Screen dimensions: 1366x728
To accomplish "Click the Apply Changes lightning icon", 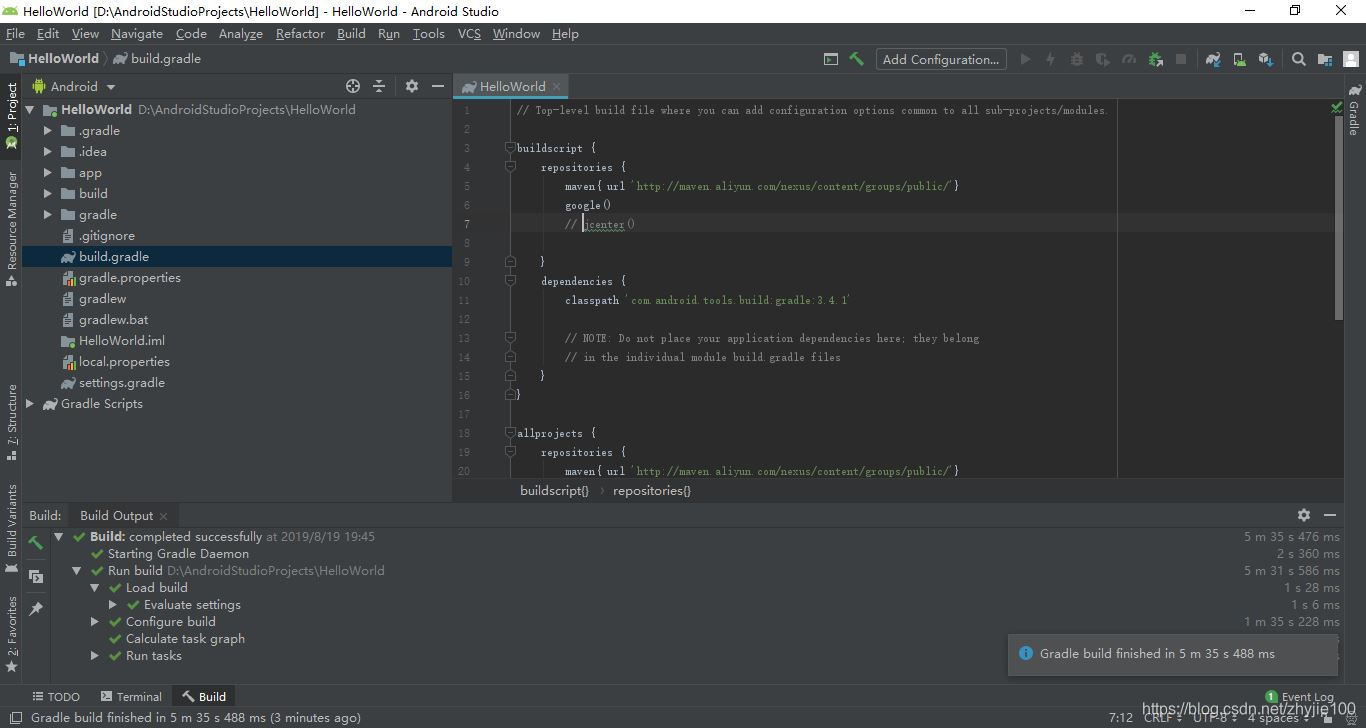I will click(1051, 59).
